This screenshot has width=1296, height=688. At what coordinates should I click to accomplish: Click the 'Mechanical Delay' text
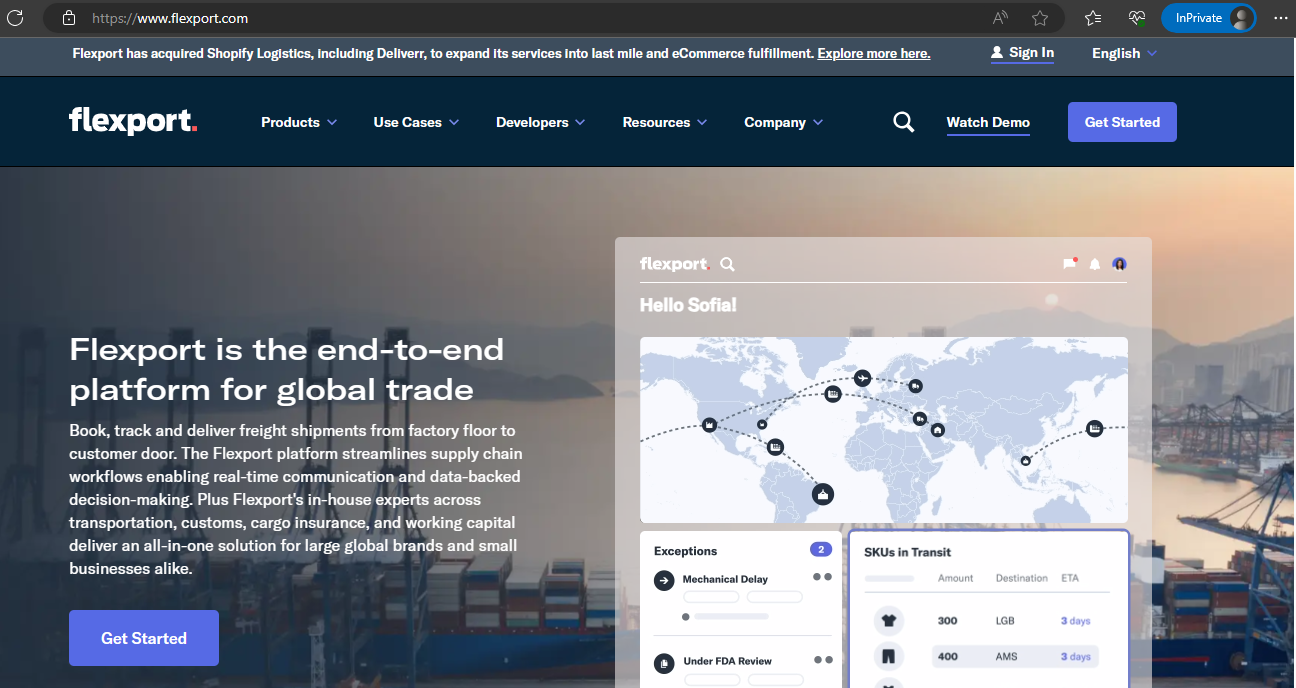click(725, 579)
